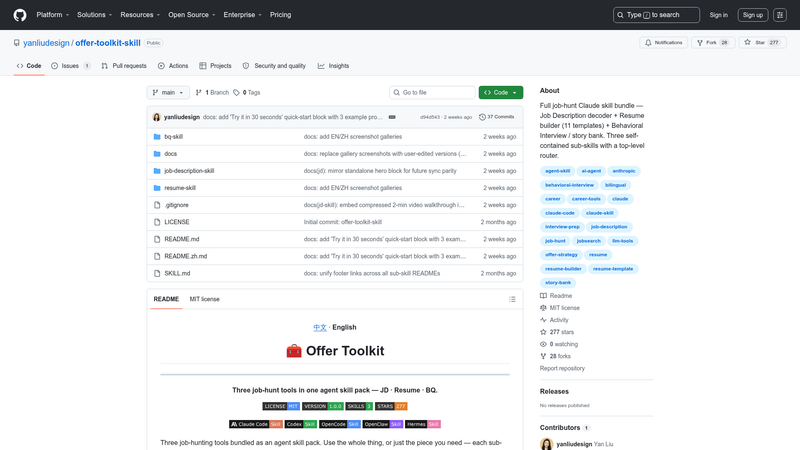Go to Pricing page
This screenshot has width=800, height=450.
(281, 15)
